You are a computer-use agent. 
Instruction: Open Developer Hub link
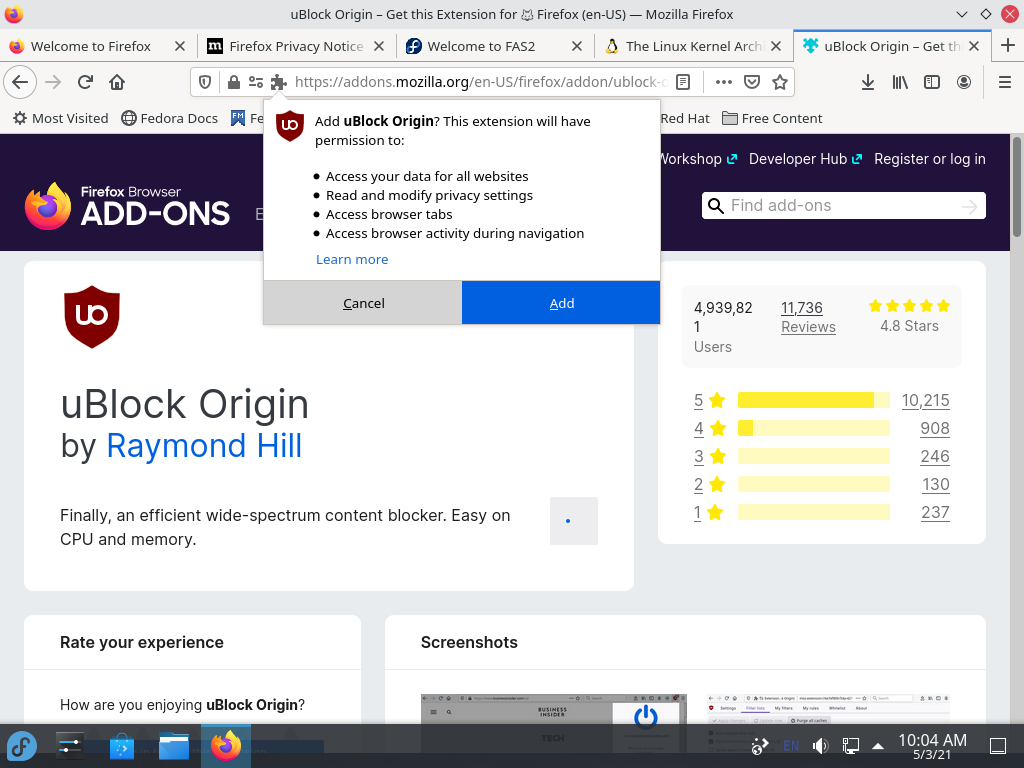805,159
